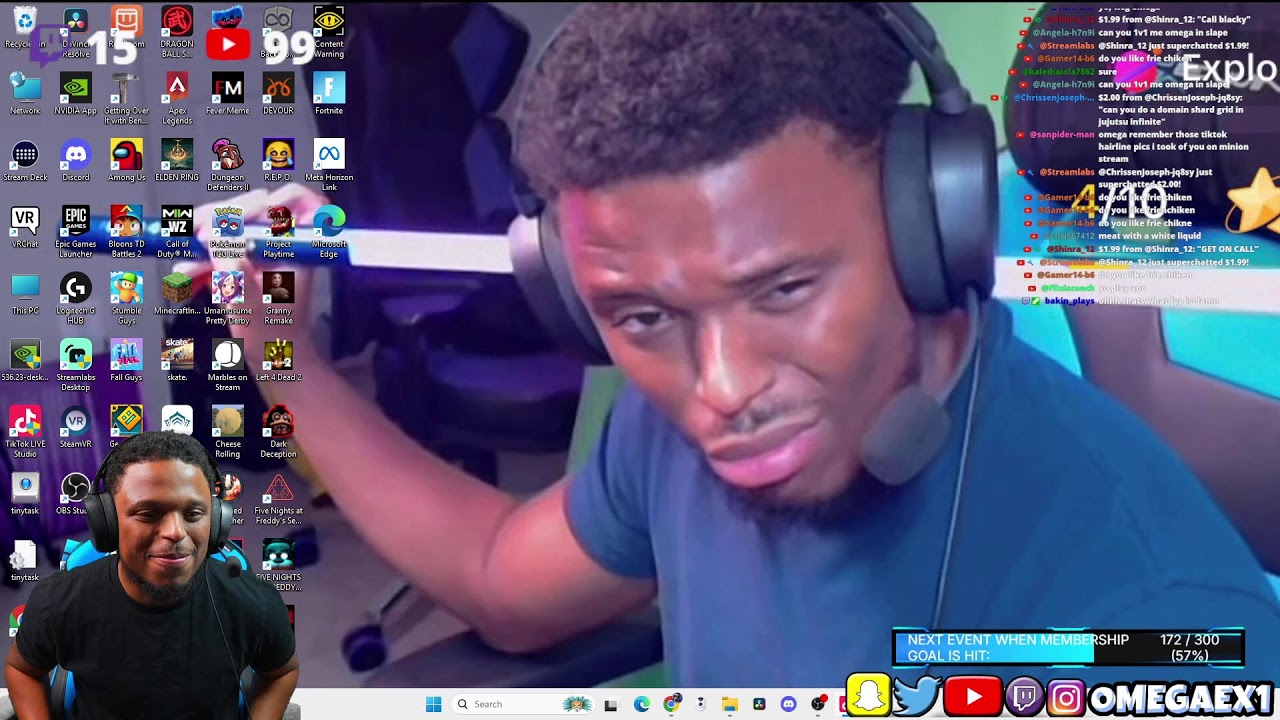This screenshot has height=720, width=1280.
Task: Launch Getting Over It shortcut
Action: [127, 99]
